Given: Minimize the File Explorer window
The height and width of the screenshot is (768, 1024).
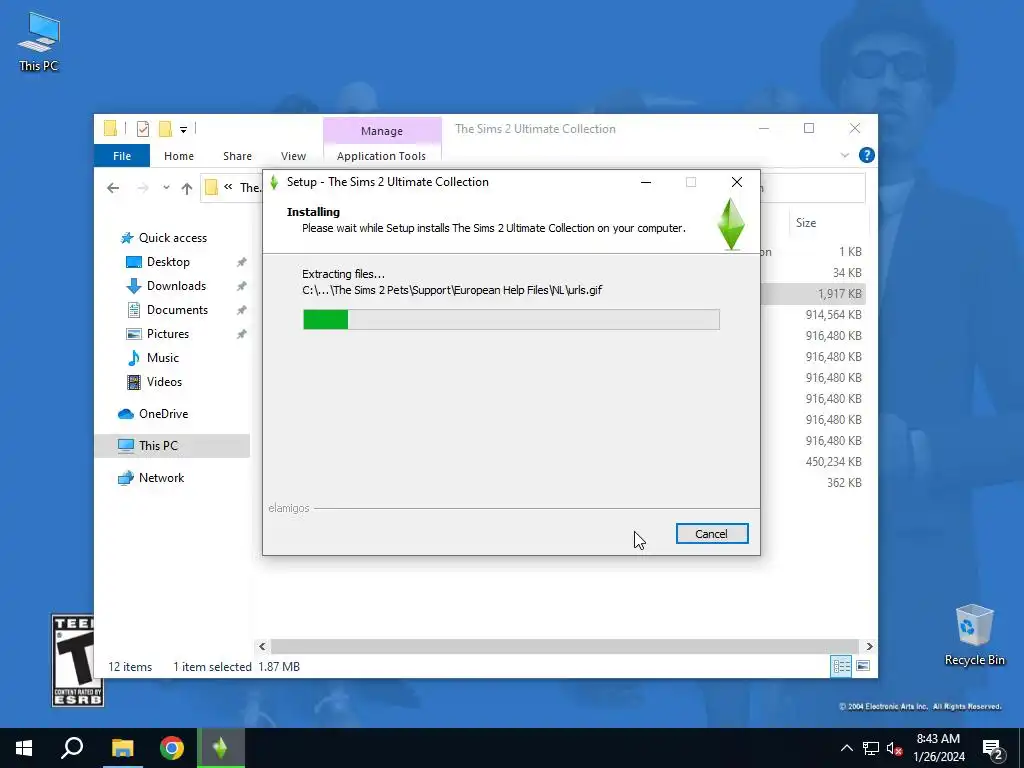Looking at the screenshot, I should click(x=763, y=129).
